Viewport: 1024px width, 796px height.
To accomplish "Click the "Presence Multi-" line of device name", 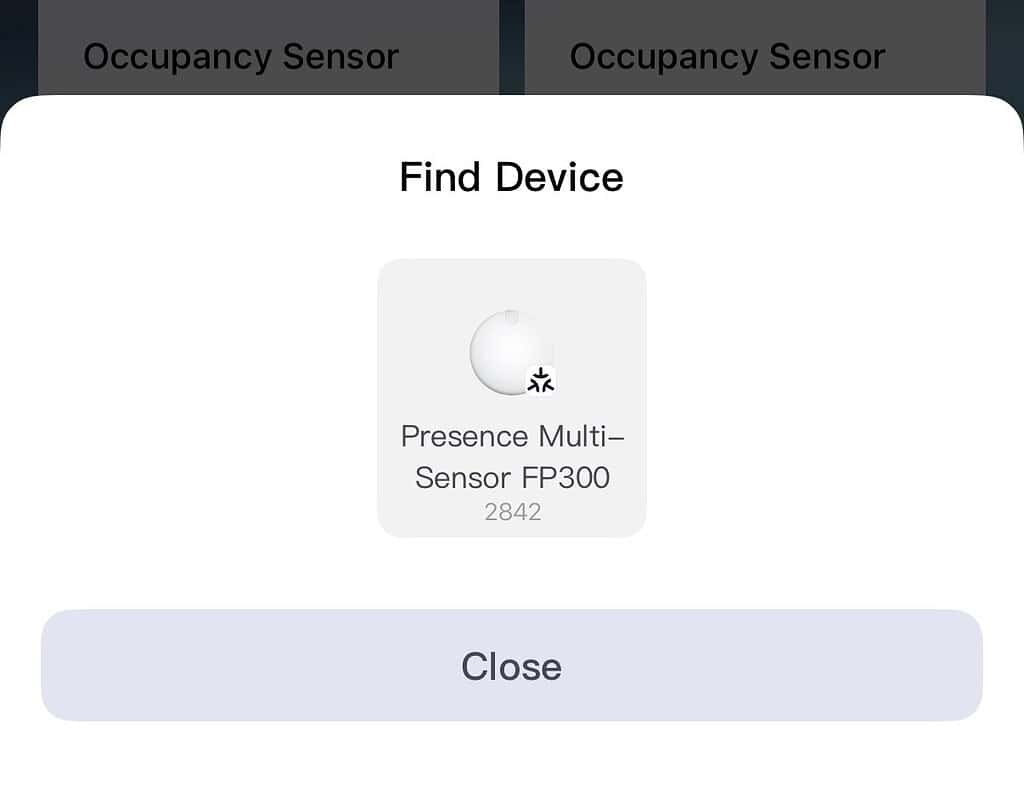I will coord(512,437).
